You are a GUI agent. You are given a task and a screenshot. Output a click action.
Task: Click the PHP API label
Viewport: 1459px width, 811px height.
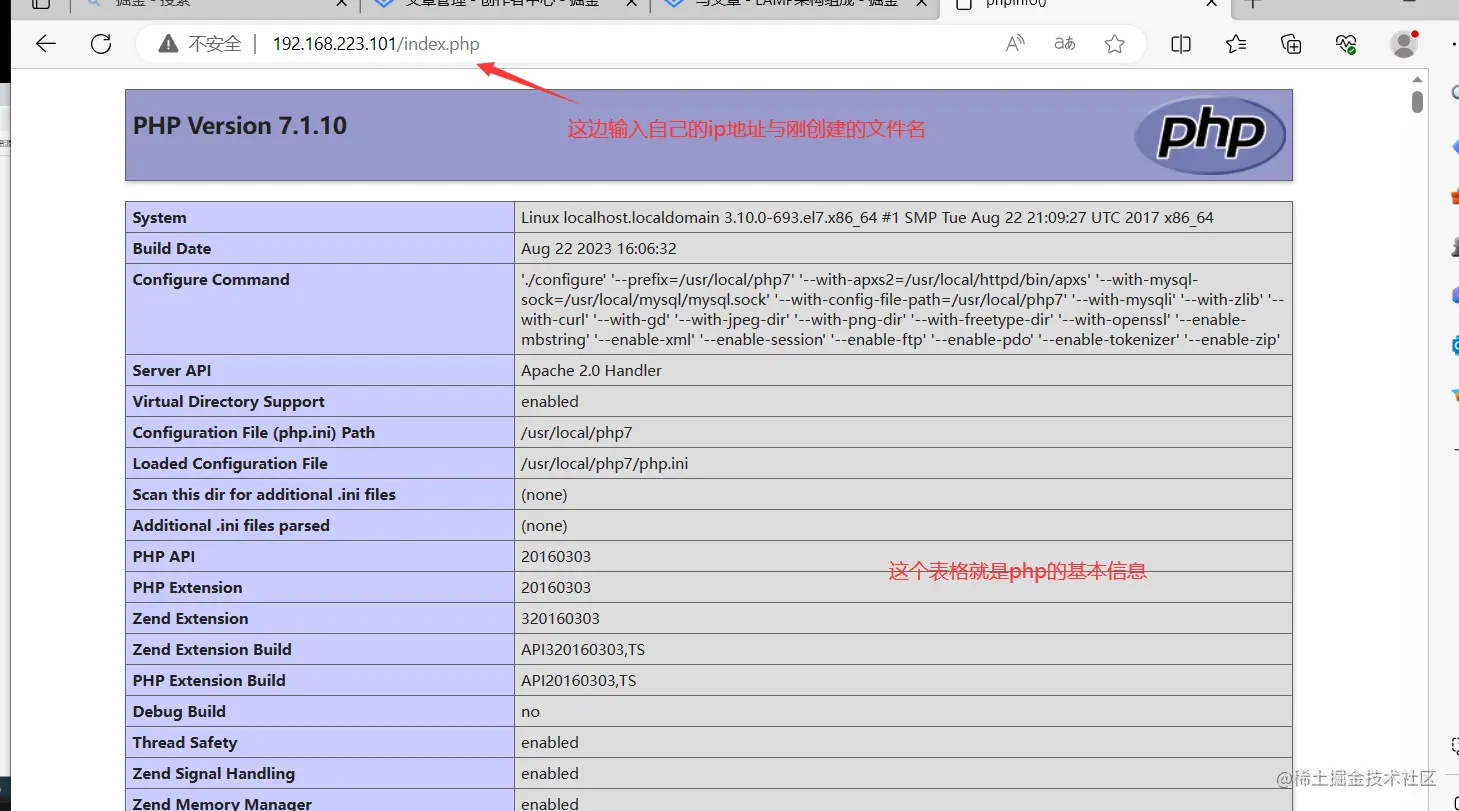tap(164, 557)
